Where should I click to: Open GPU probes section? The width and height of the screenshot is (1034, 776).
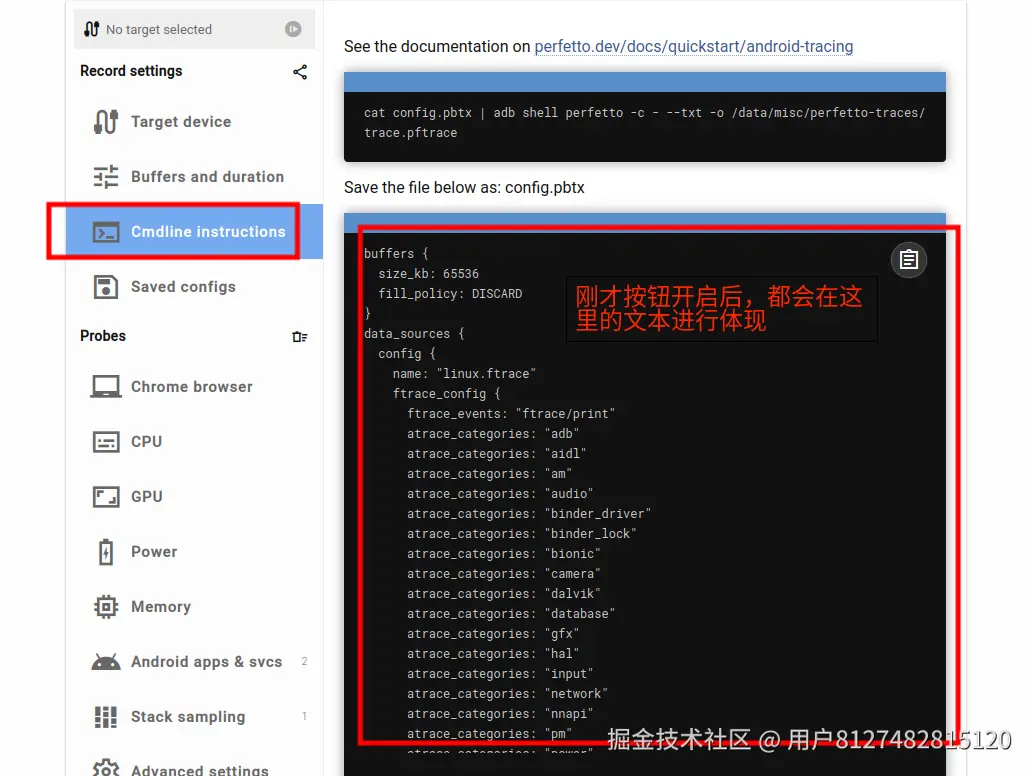[194, 496]
